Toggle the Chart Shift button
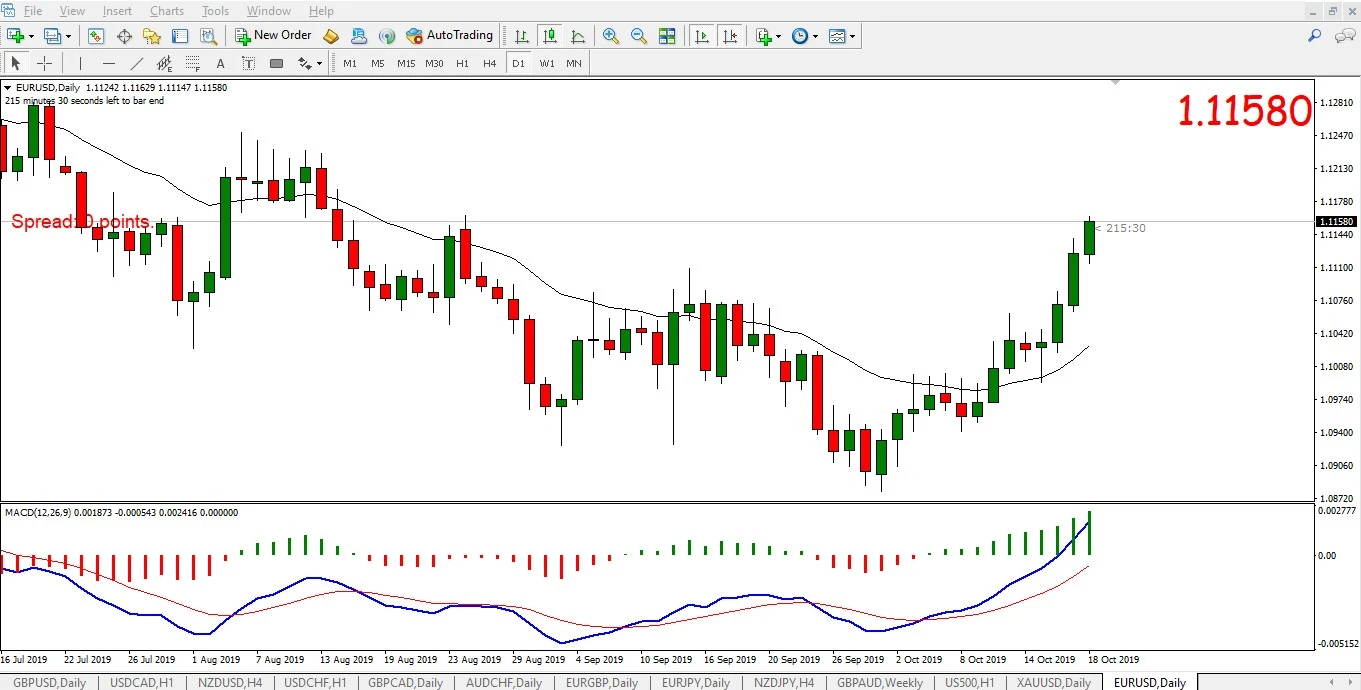This screenshot has width=1361, height=690. pyautogui.click(x=730, y=36)
